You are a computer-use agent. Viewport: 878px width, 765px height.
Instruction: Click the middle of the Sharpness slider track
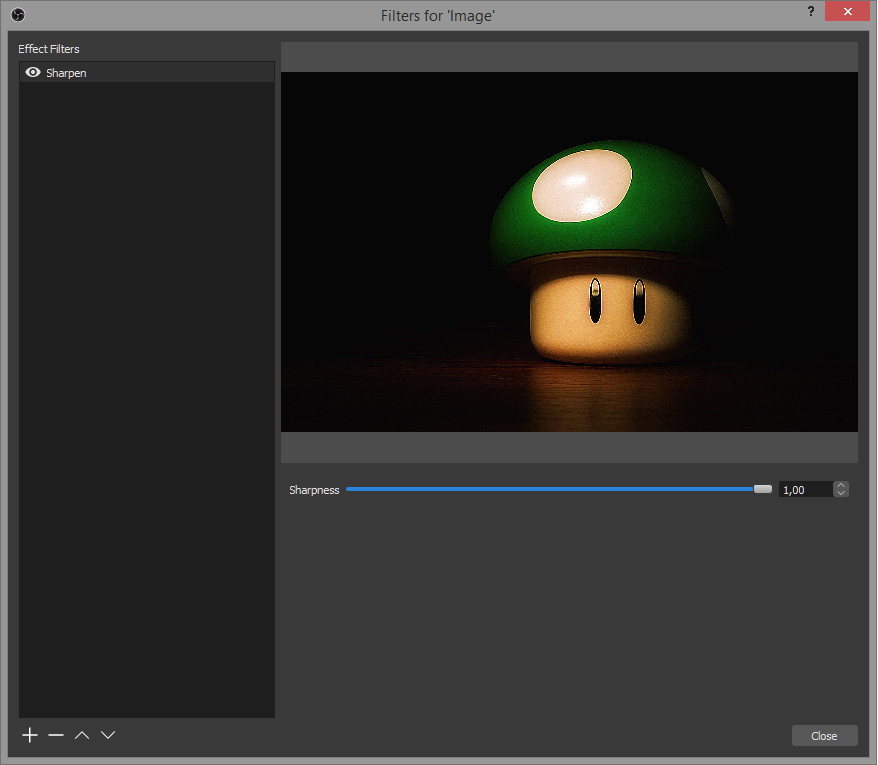[558, 490]
